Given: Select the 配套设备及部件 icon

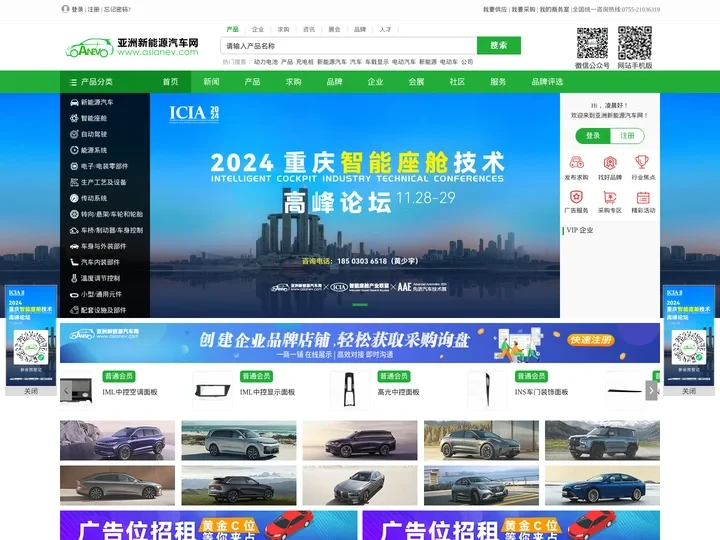Looking at the screenshot, I should (74, 310).
